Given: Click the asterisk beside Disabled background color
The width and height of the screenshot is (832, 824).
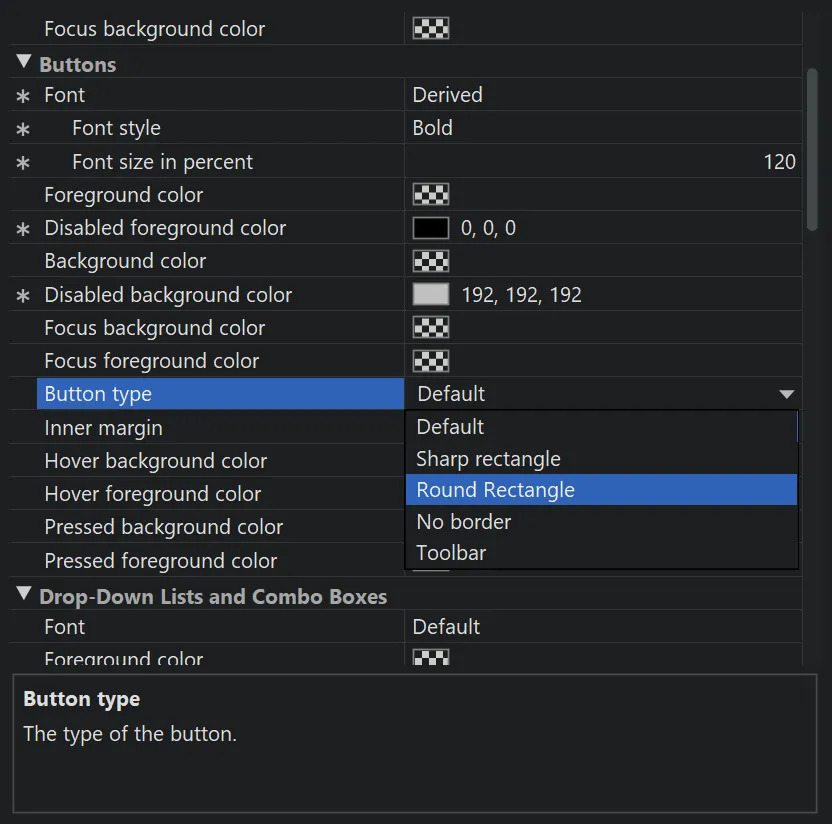Looking at the screenshot, I should click(23, 297).
